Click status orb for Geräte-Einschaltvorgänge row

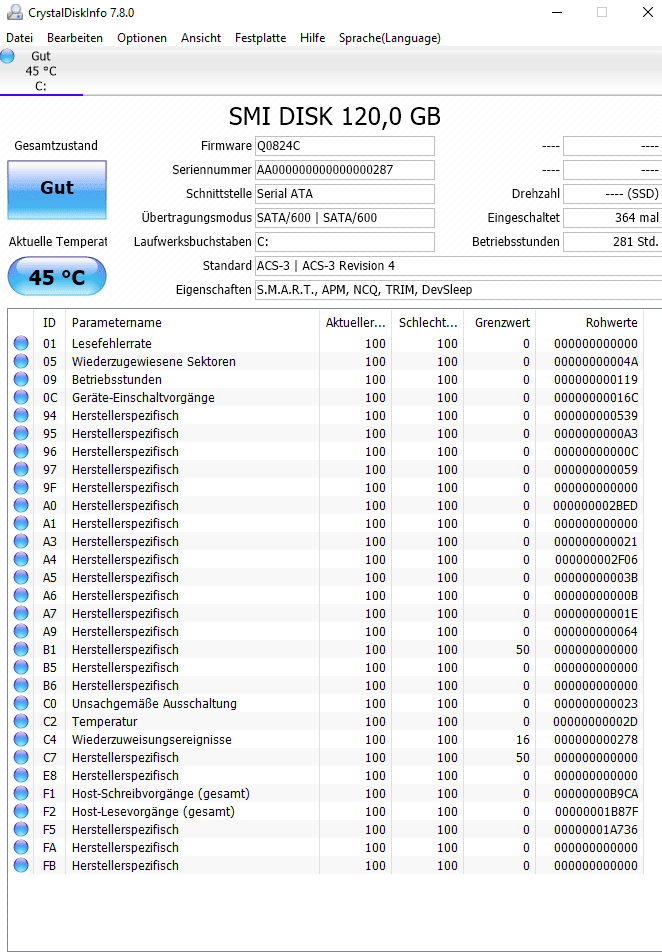[x=21, y=397]
